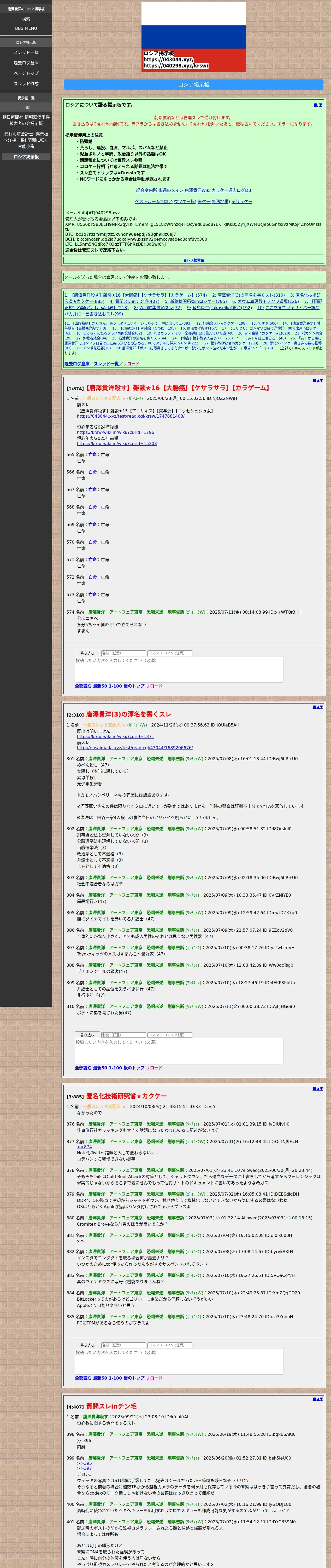Open ゲストルームフロア(ウツケー枠) link
The image size is (331, 1568).
165,201
